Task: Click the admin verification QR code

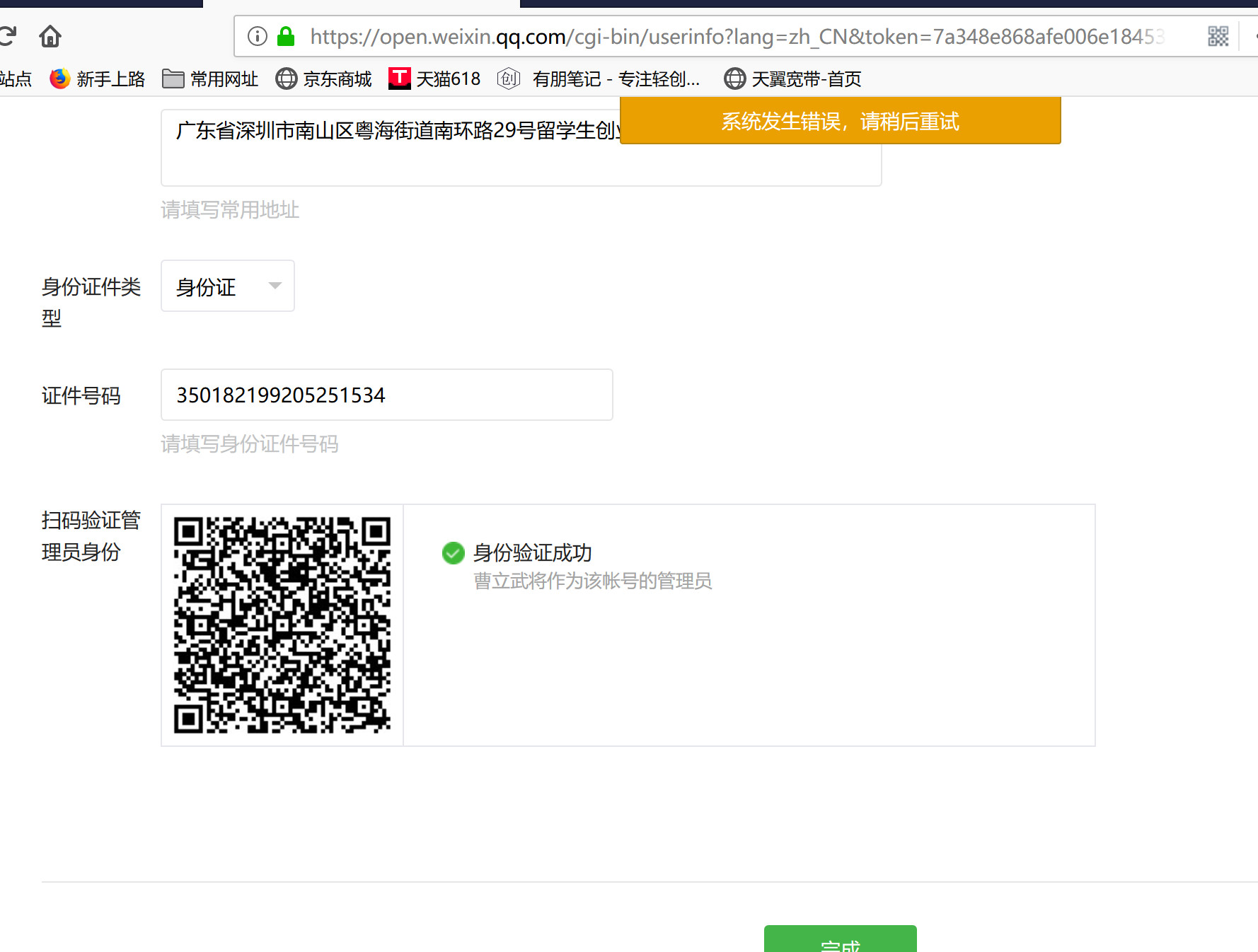Action: (x=282, y=625)
